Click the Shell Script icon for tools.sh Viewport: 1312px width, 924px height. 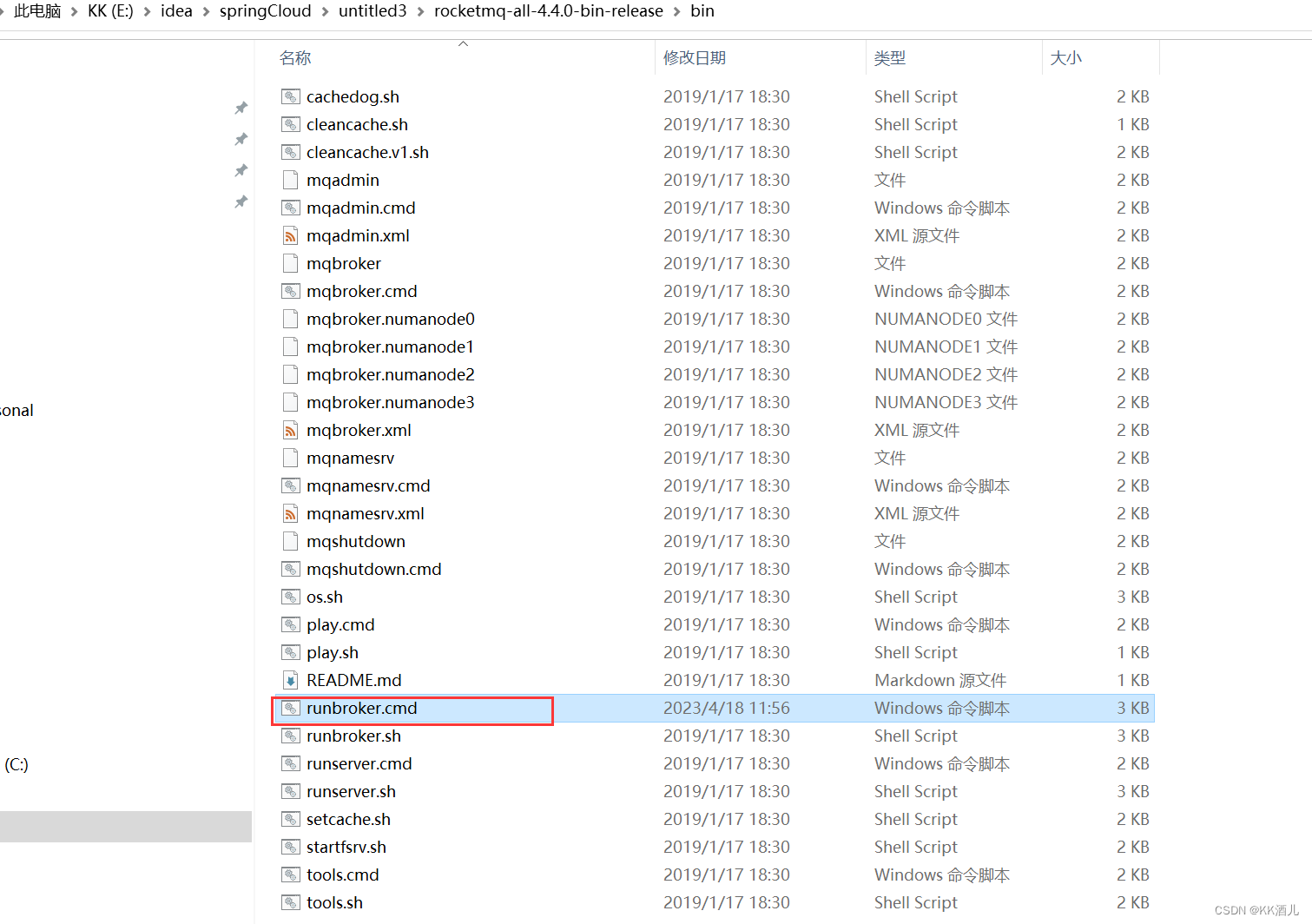[x=290, y=902]
